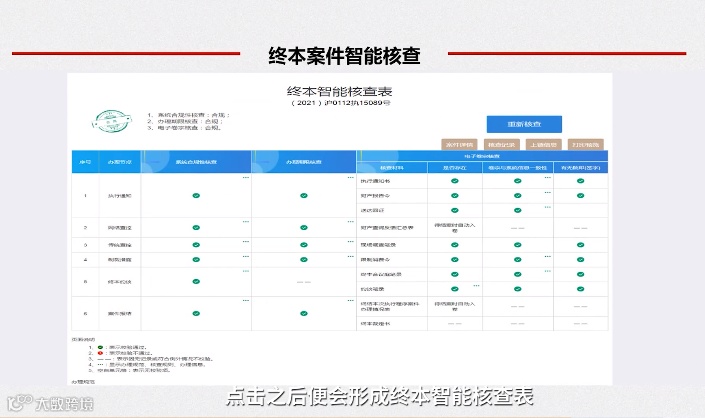Screen dimensions: 705x418
Task: Click the 财产查询反馈汇总表 material row label
Action: coord(387,228)
